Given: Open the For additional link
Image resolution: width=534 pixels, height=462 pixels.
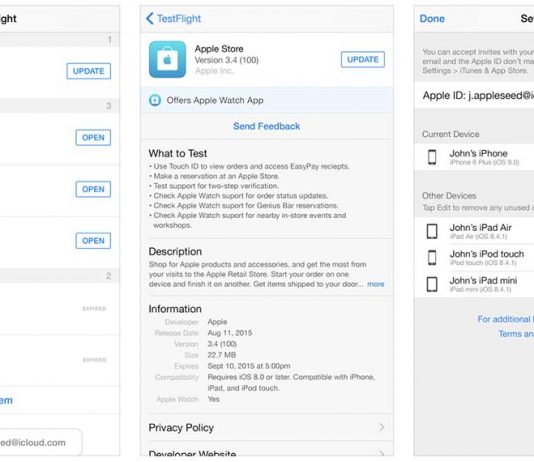Looking at the screenshot, I should pyautogui.click(x=505, y=319).
